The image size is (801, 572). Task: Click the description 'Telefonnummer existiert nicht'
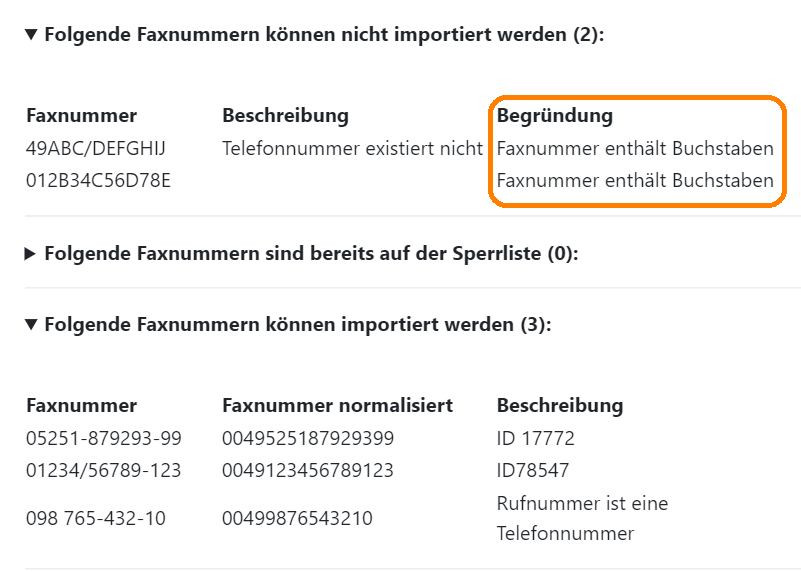(352, 149)
